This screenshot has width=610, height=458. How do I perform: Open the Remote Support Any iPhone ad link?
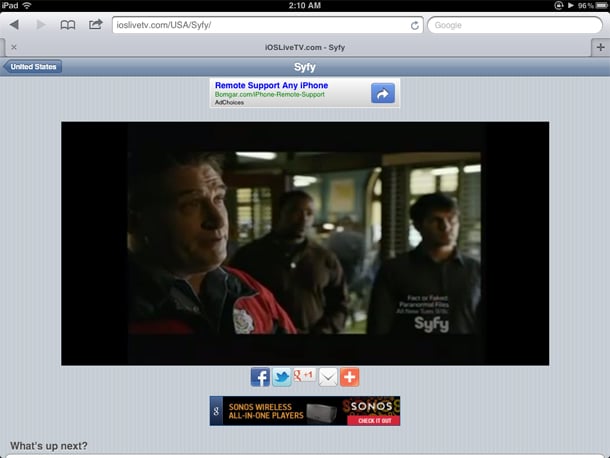[271, 86]
